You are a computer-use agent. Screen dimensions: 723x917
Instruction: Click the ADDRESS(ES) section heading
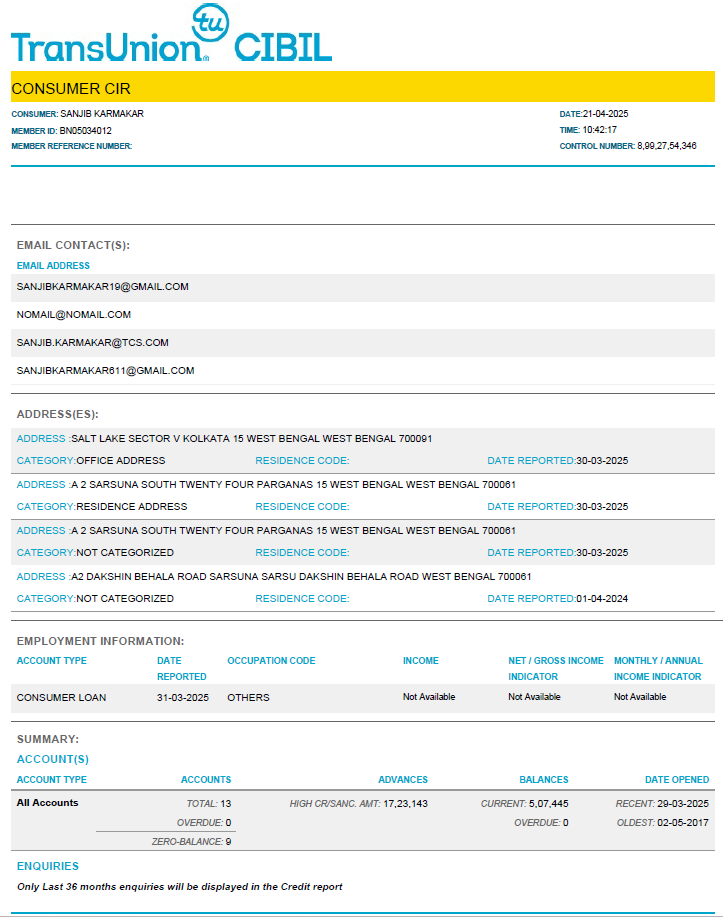57,414
